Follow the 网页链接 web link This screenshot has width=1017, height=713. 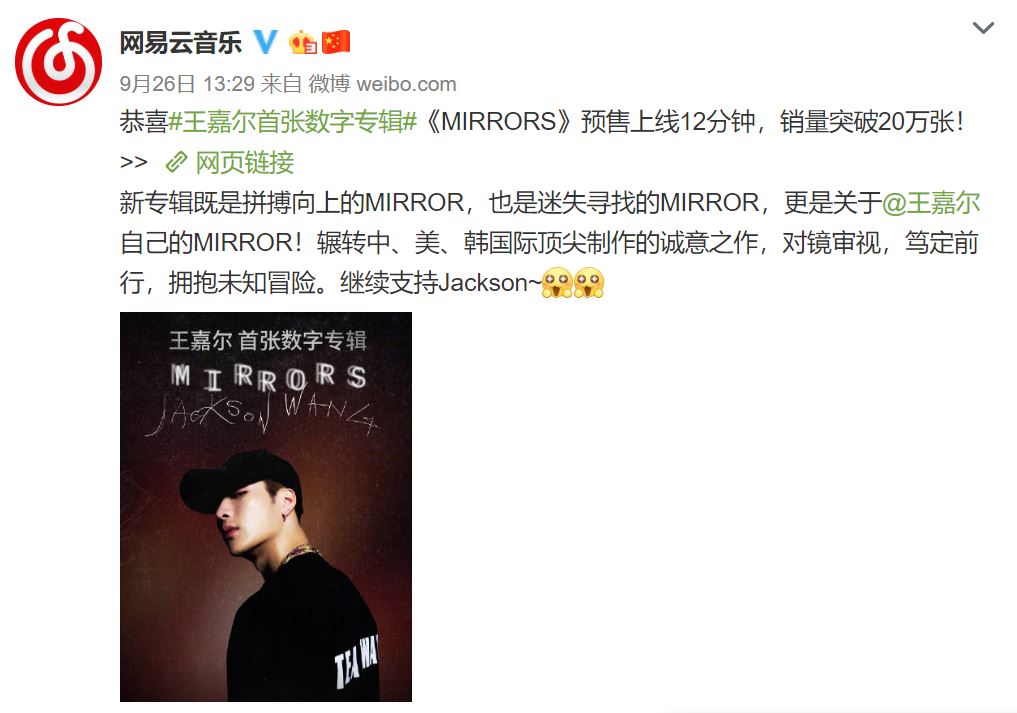[245, 162]
